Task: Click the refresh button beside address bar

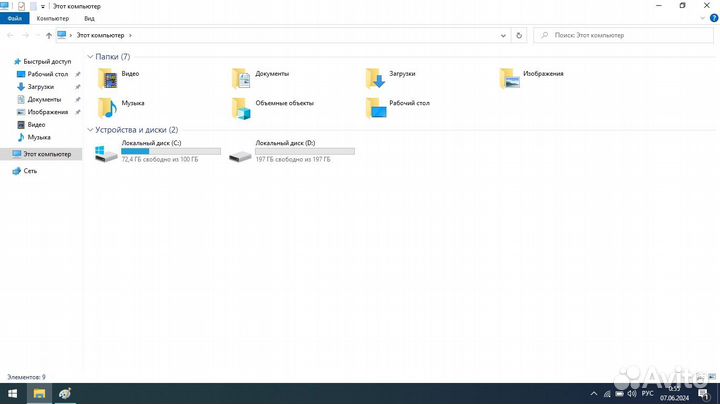Action: click(x=519, y=35)
